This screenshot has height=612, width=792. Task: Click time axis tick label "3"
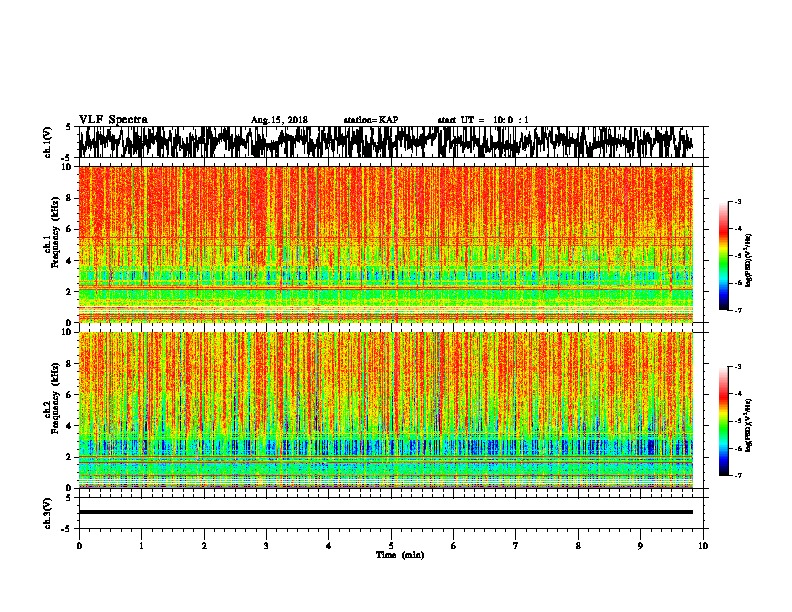point(266,546)
